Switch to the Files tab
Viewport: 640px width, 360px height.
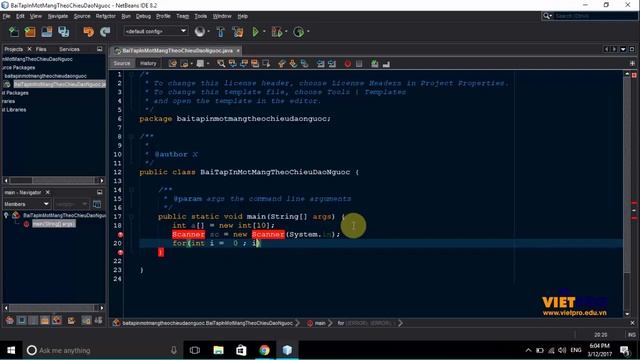coord(41,49)
